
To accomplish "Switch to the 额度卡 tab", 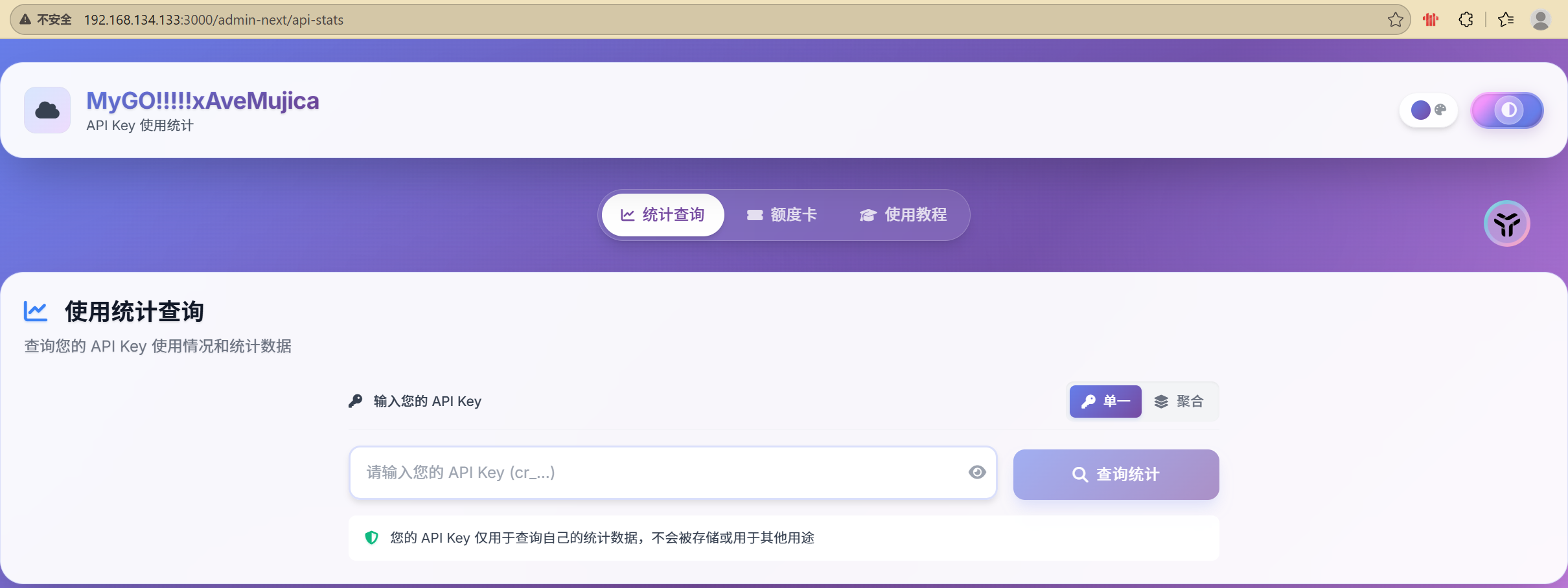I will click(782, 215).
